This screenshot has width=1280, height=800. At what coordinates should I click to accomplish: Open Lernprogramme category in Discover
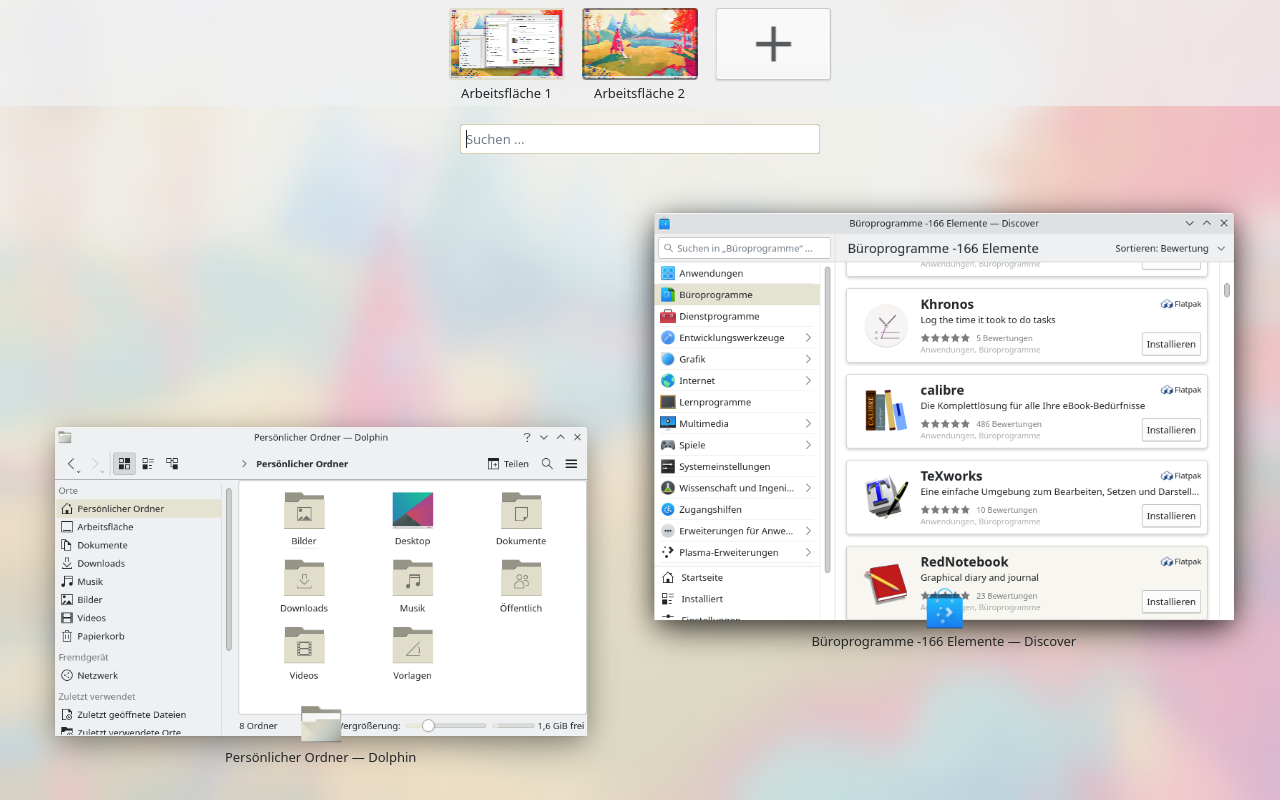737,402
